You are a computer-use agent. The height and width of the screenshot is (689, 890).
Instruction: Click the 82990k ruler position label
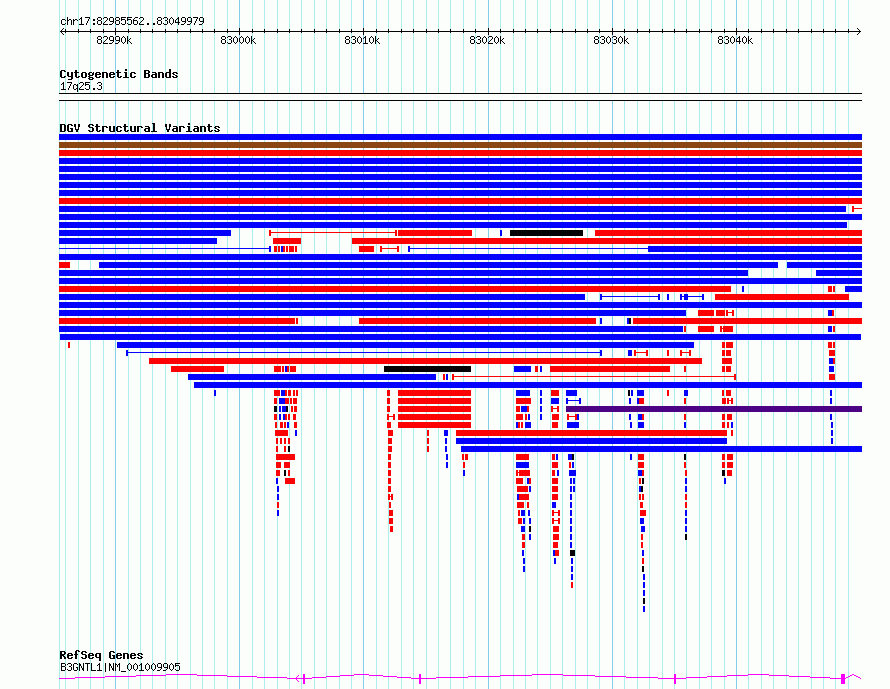[x=114, y=40]
